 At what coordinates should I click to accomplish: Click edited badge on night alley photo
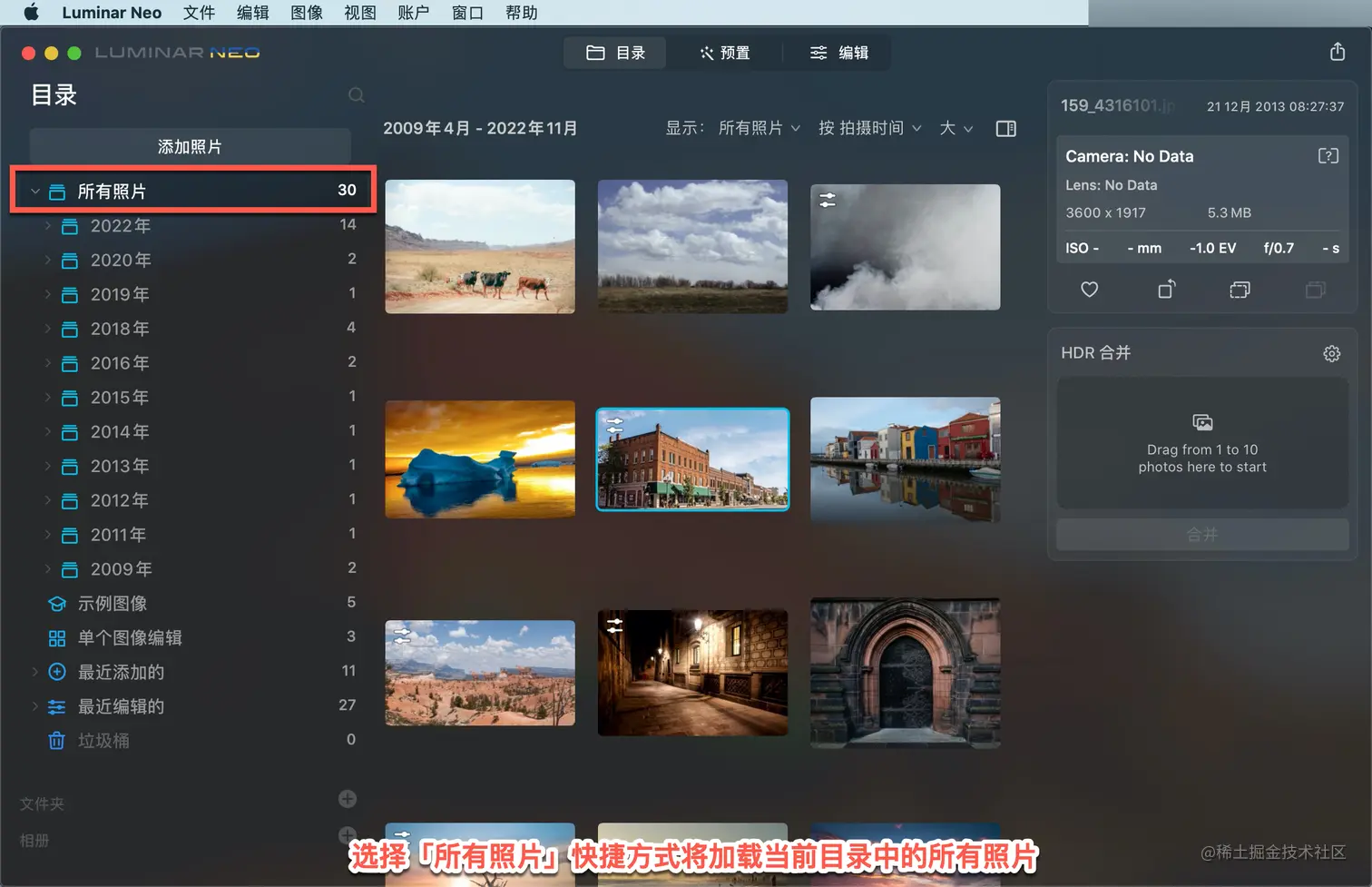tap(615, 625)
